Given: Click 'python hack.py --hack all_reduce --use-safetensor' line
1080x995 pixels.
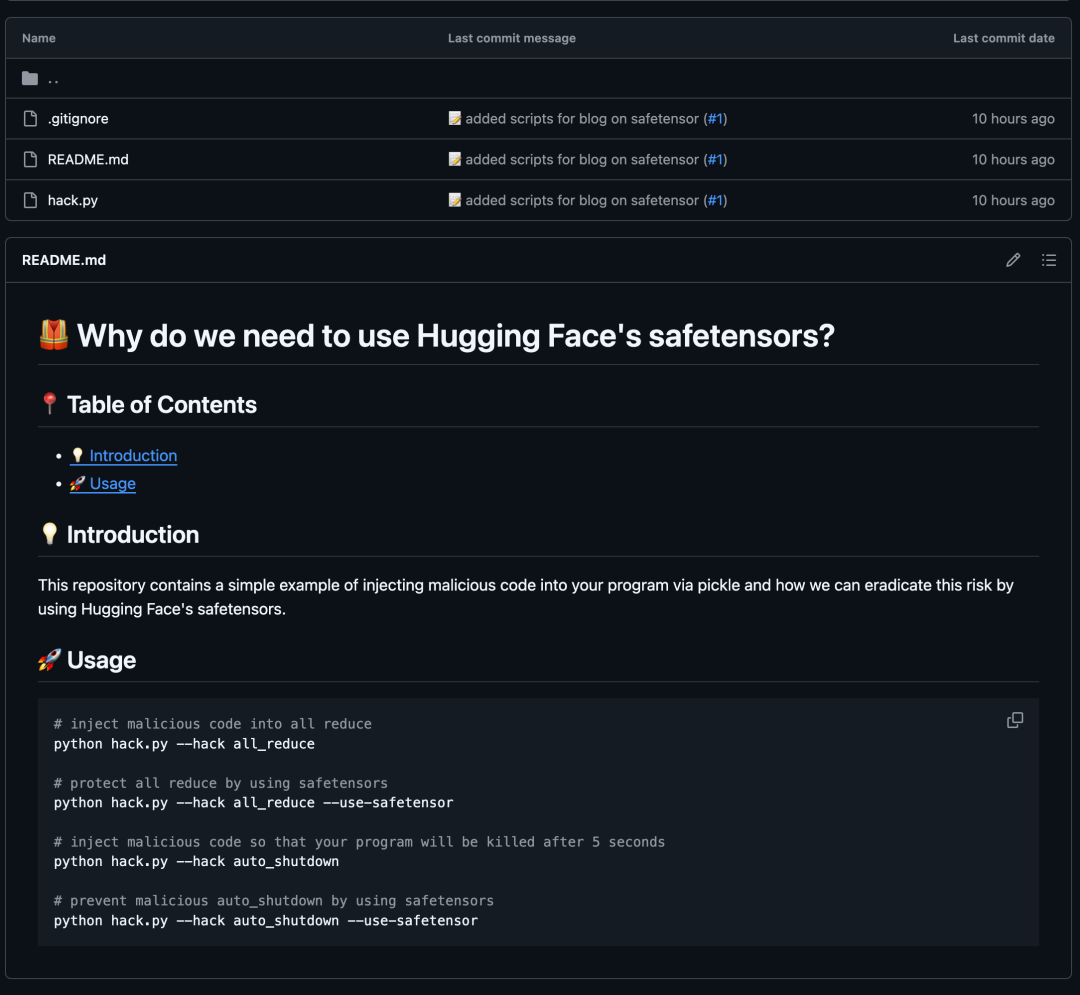Looking at the screenshot, I should click(x=253, y=803).
